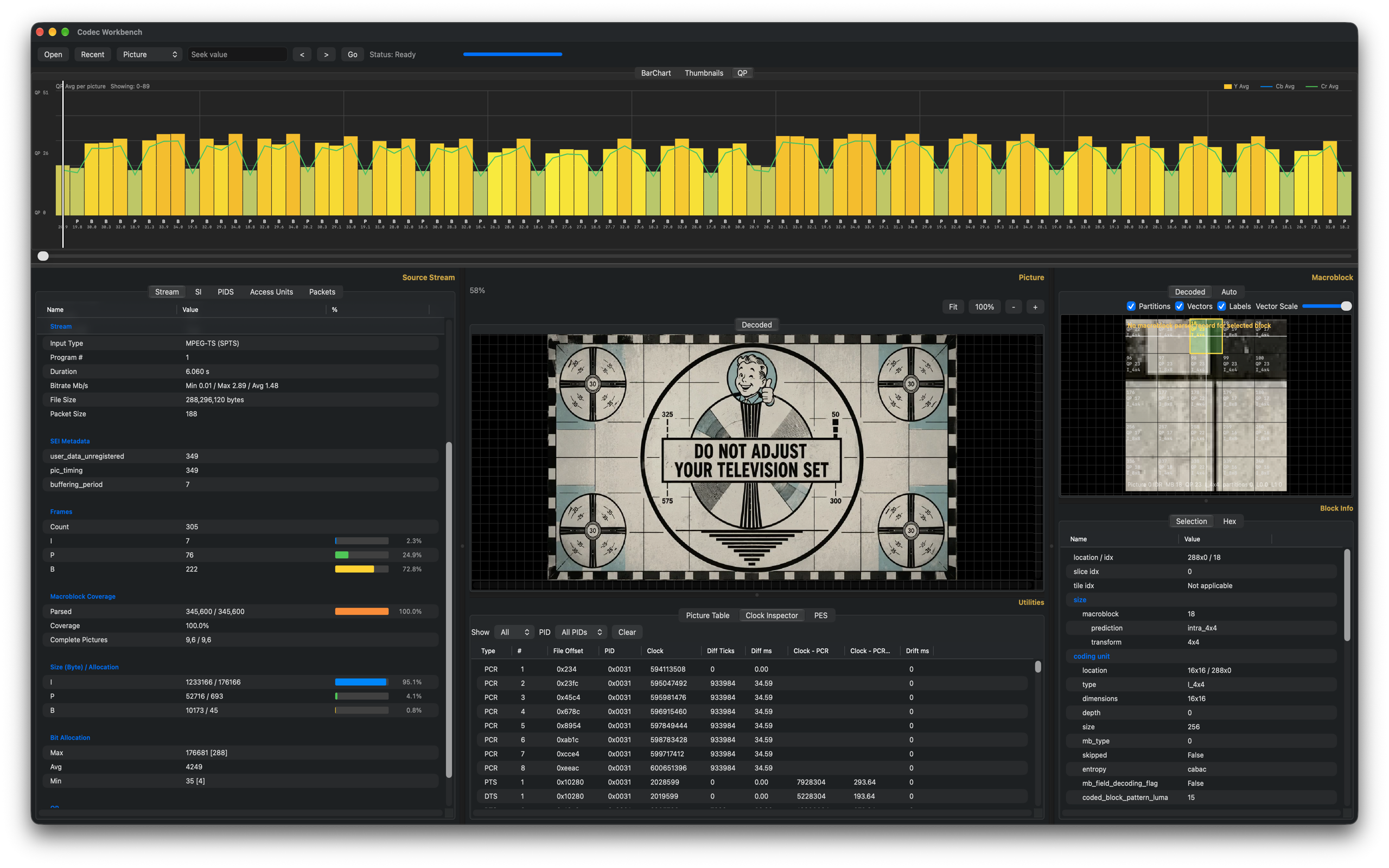
Task: Click the decoded test pattern picture
Action: point(751,457)
